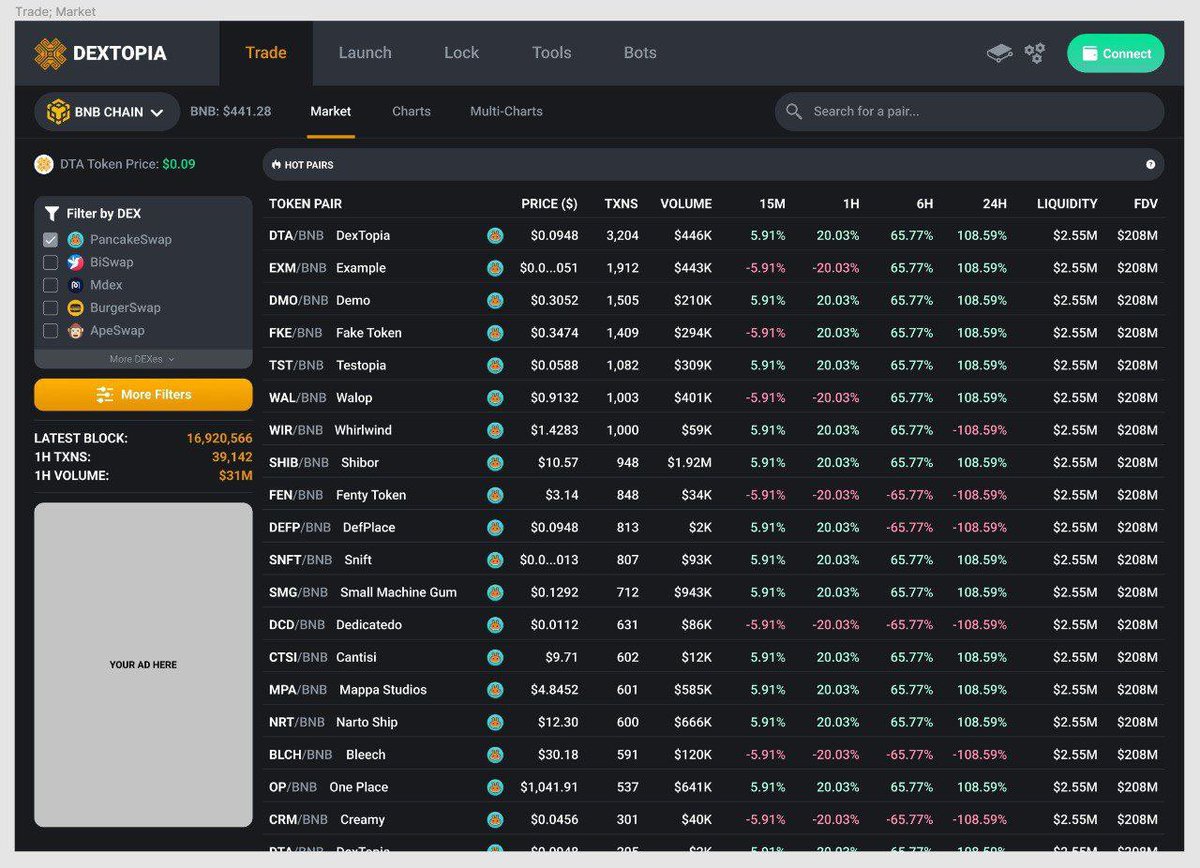Image resolution: width=1200 pixels, height=868 pixels.
Task: Click the search magnifier in the pair search bar
Action: (x=796, y=111)
